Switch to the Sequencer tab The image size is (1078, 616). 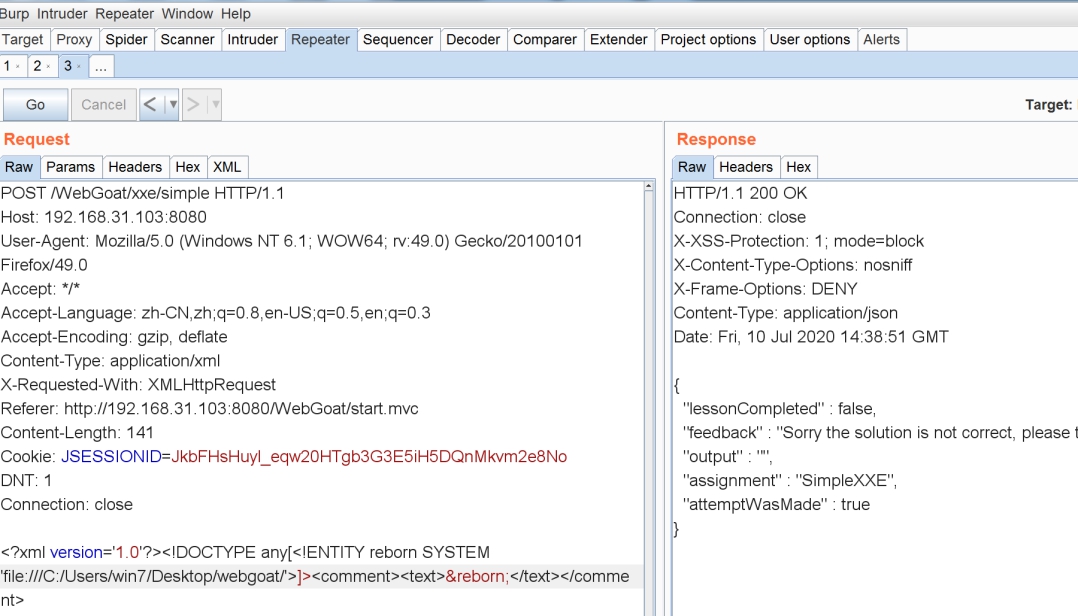398,40
